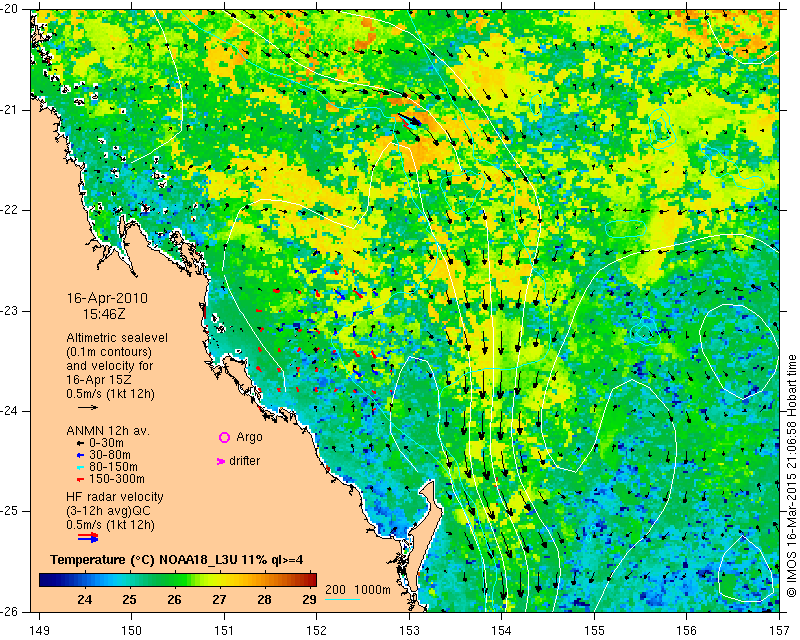Image resolution: width=800 pixels, height=640 pixels.
Task: Click the blue 30-80m arrow legend icon
Action: pos(79,455)
